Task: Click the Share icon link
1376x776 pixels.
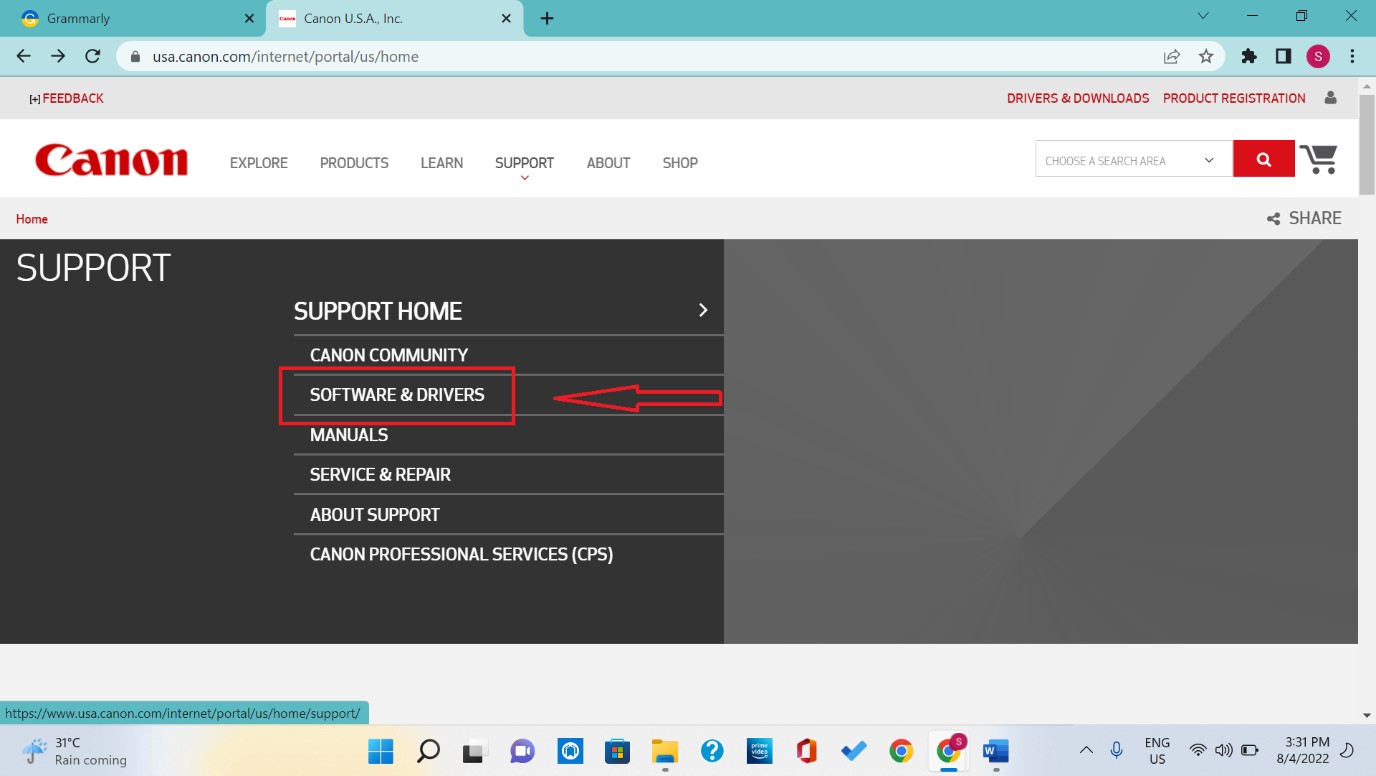Action: point(1304,218)
